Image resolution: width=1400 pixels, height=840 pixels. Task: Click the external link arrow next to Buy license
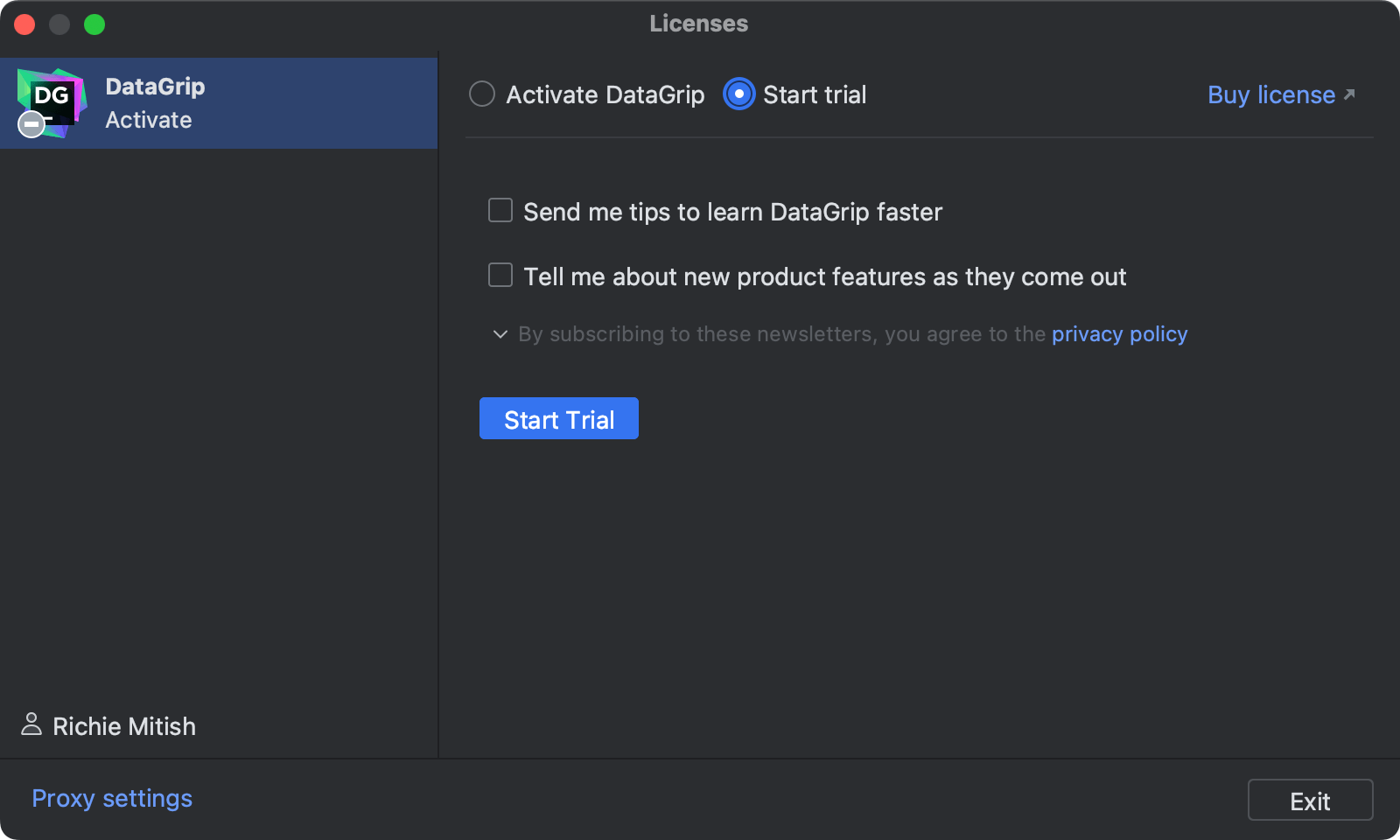coord(1349,92)
